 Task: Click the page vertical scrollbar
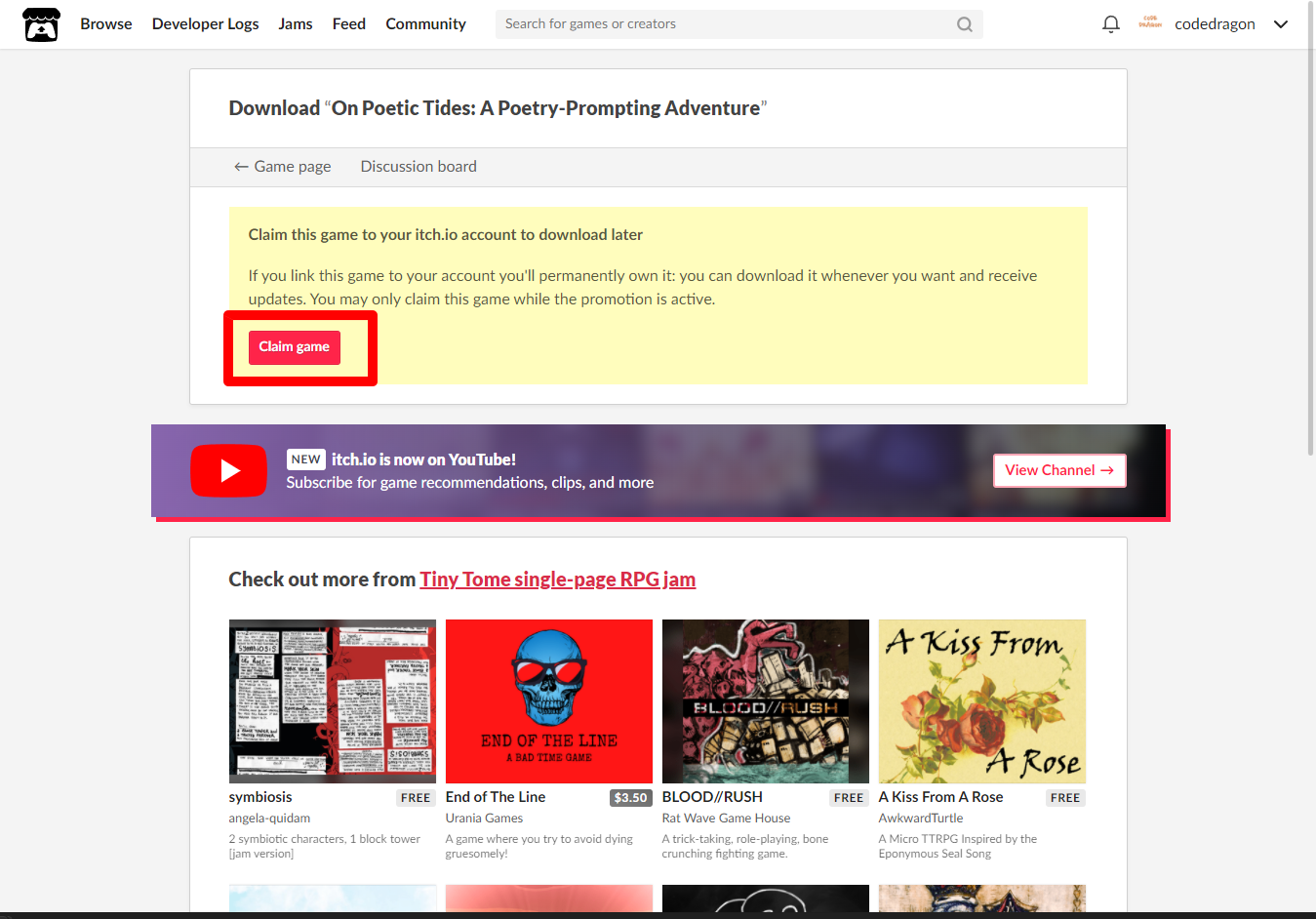point(1311,229)
